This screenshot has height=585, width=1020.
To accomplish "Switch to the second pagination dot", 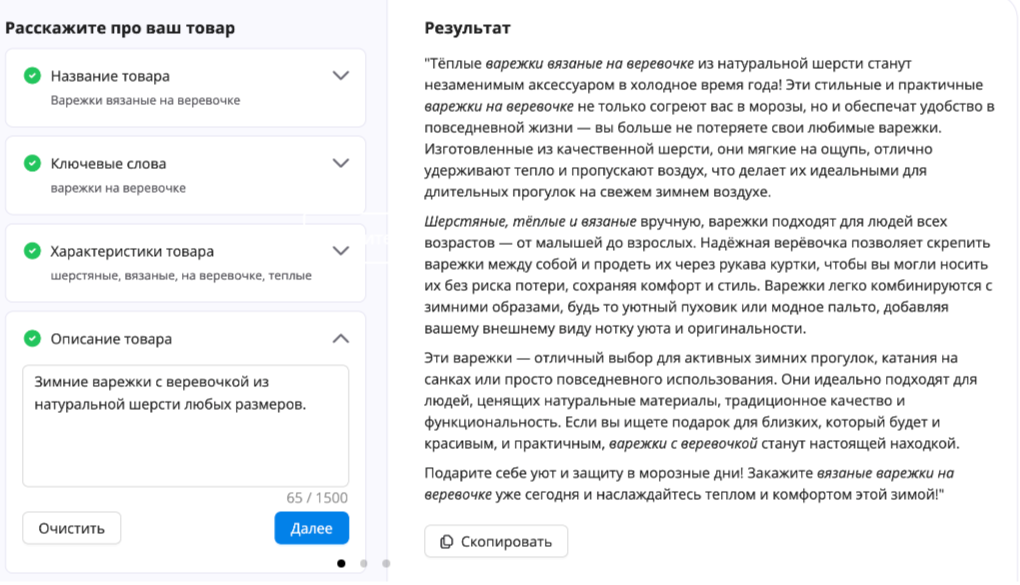I will 364,564.
